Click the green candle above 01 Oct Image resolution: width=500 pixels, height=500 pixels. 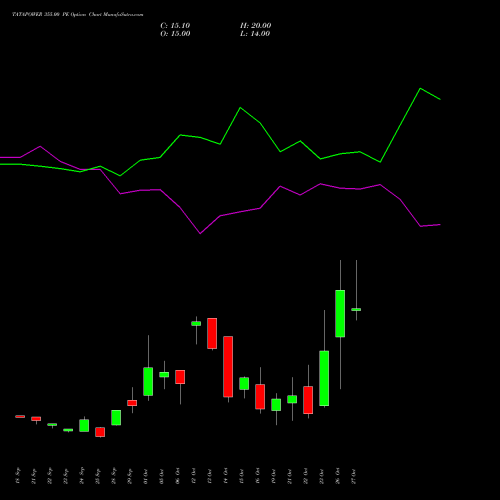148,382
